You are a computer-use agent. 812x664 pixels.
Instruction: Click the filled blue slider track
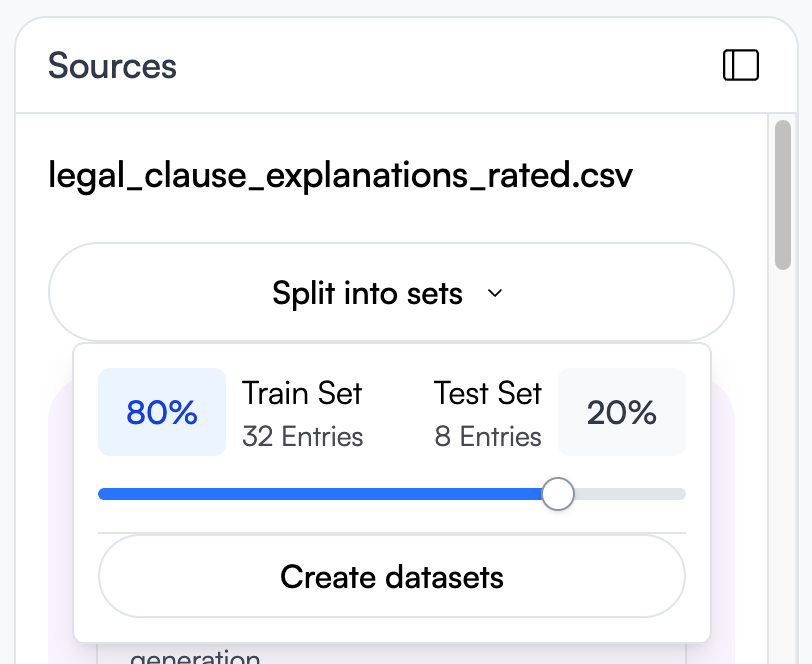(x=320, y=494)
